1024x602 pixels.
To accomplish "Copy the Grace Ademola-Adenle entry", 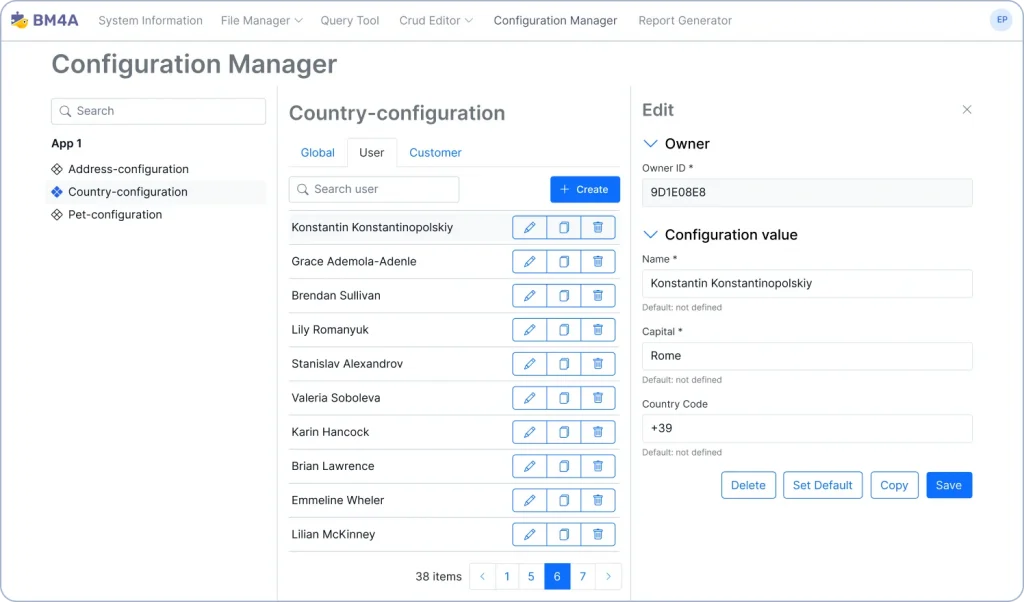I will pos(564,261).
